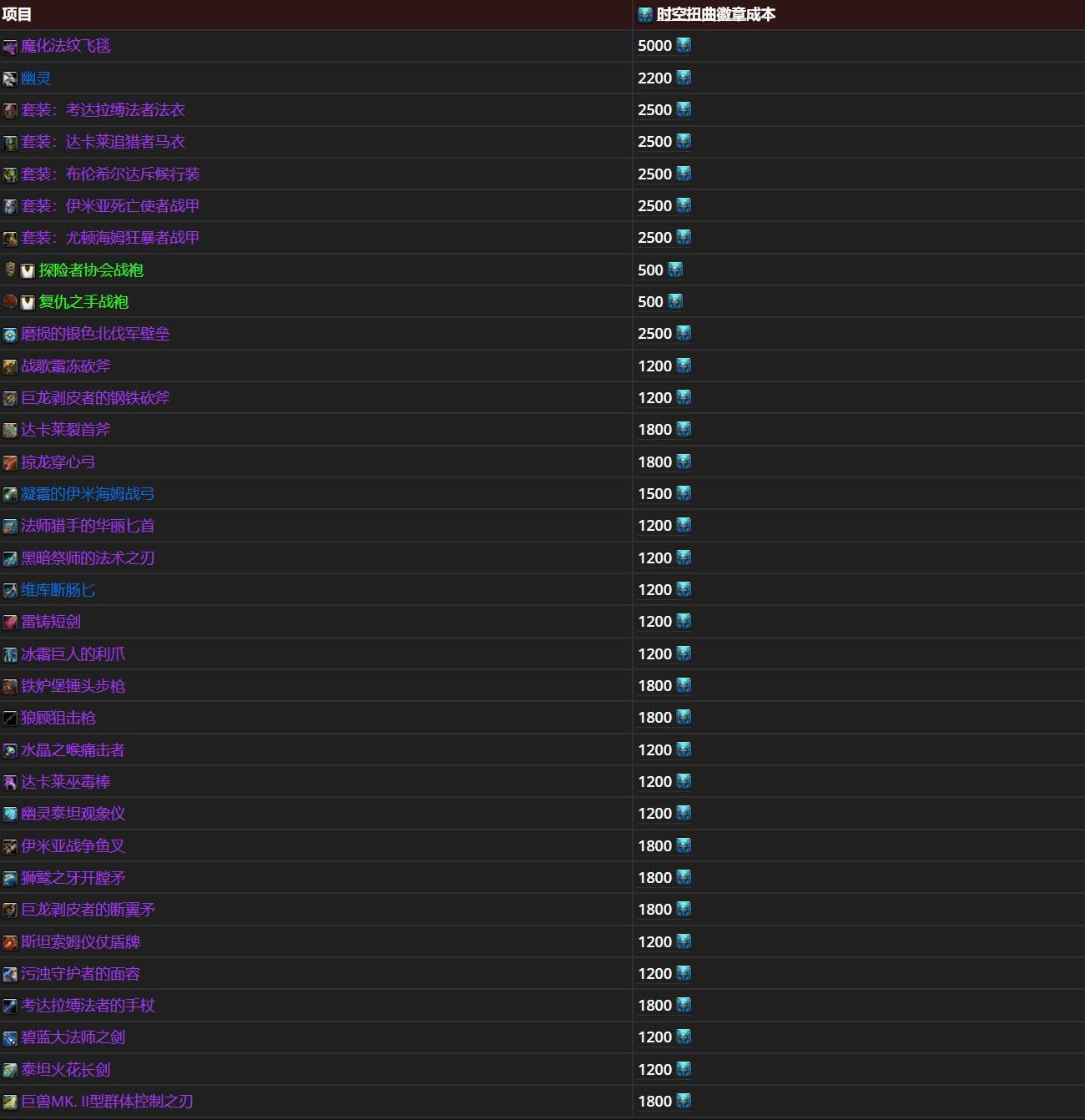This screenshot has height=1120, width=1085.
Task: Click icon beside 考达拉缚法者的手杖
Action: 10,1006
